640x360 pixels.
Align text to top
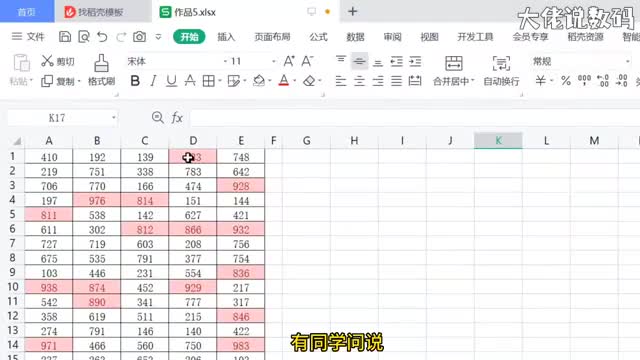(341, 60)
